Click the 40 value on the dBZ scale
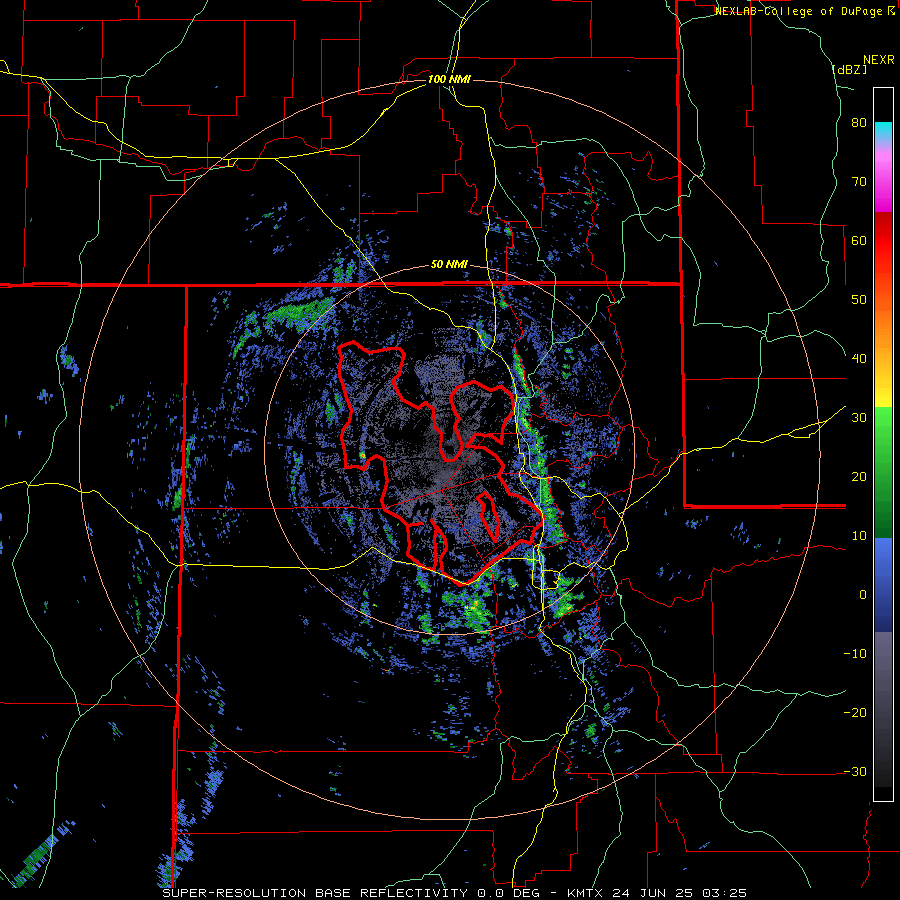The image size is (900, 900). pyautogui.click(x=859, y=359)
